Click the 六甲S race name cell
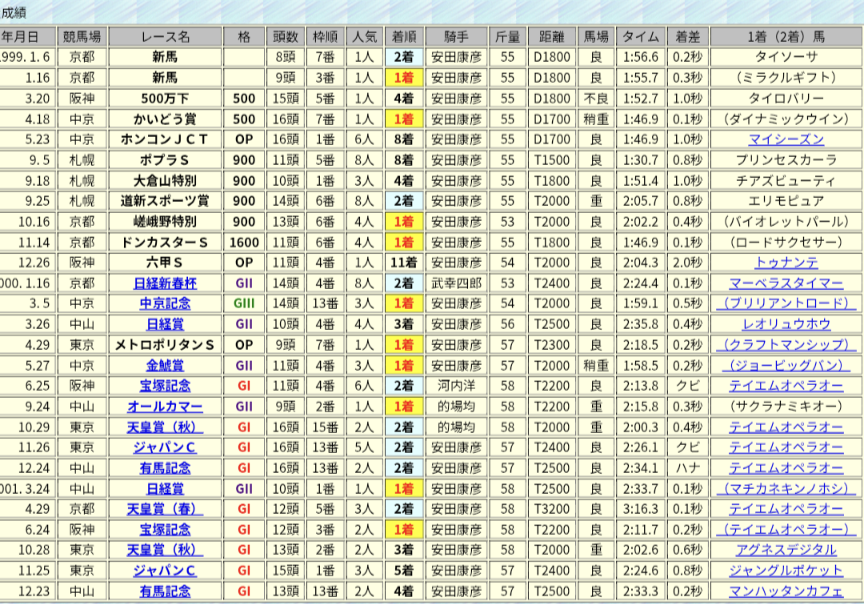The image size is (864, 604). (165, 263)
